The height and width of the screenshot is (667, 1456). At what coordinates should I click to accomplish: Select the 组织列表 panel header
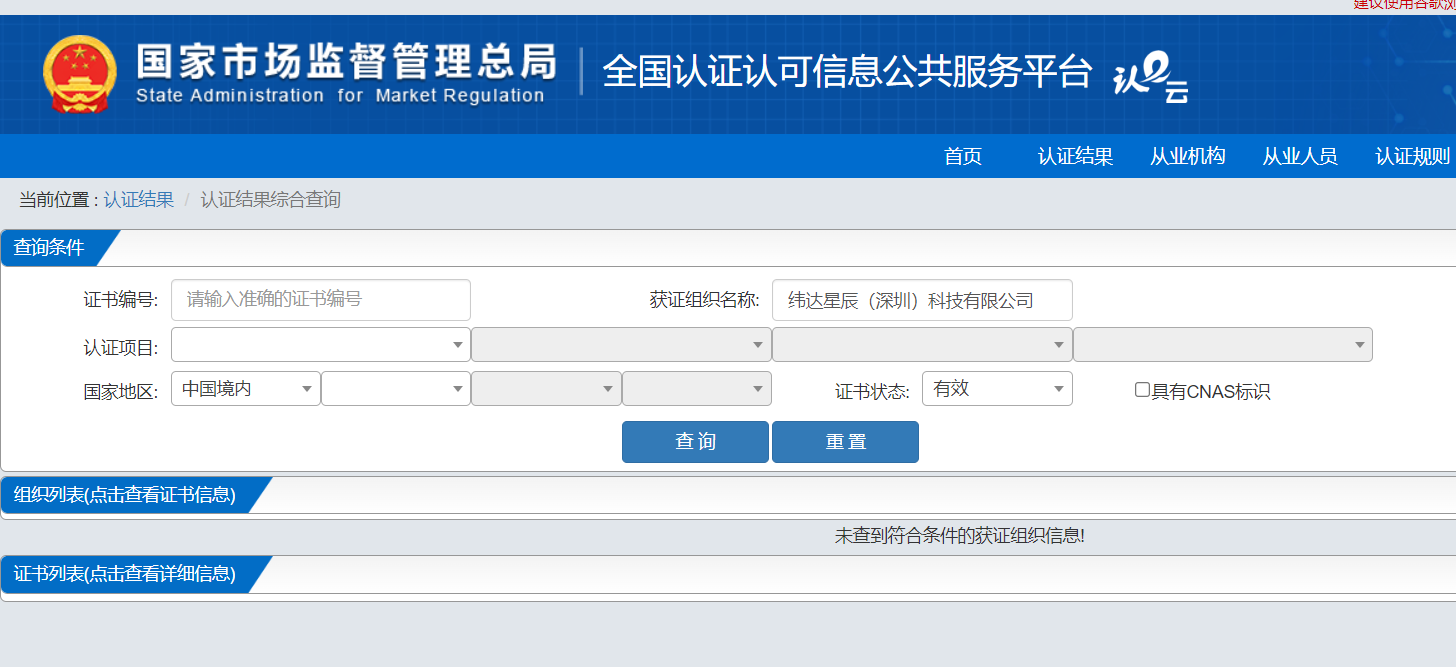(126, 495)
